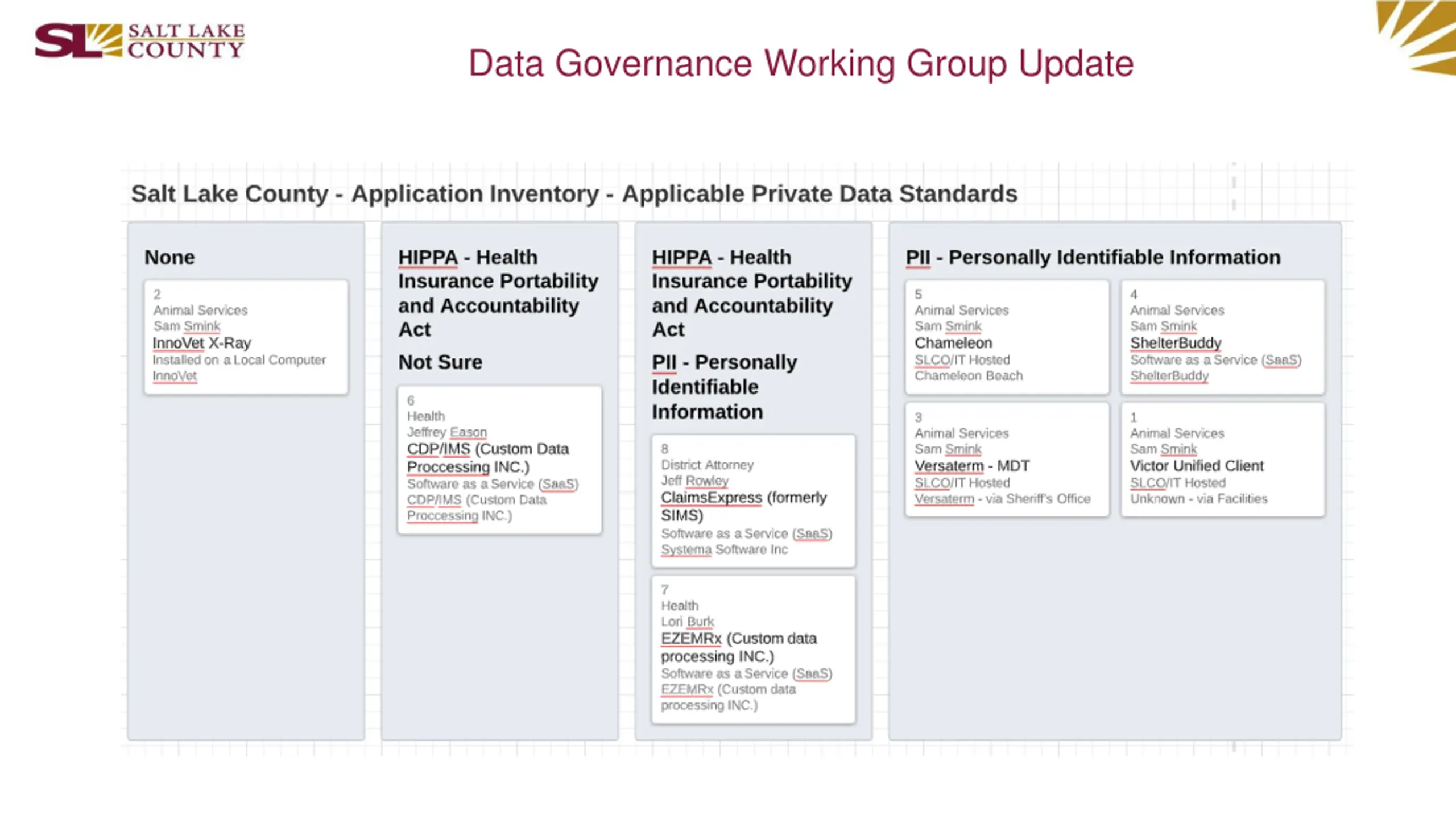1456x819 pixels.
Task: Click 'Unknown - via Facilities' vendor text
Action: pyautogui.click(x=1199, y=499)
